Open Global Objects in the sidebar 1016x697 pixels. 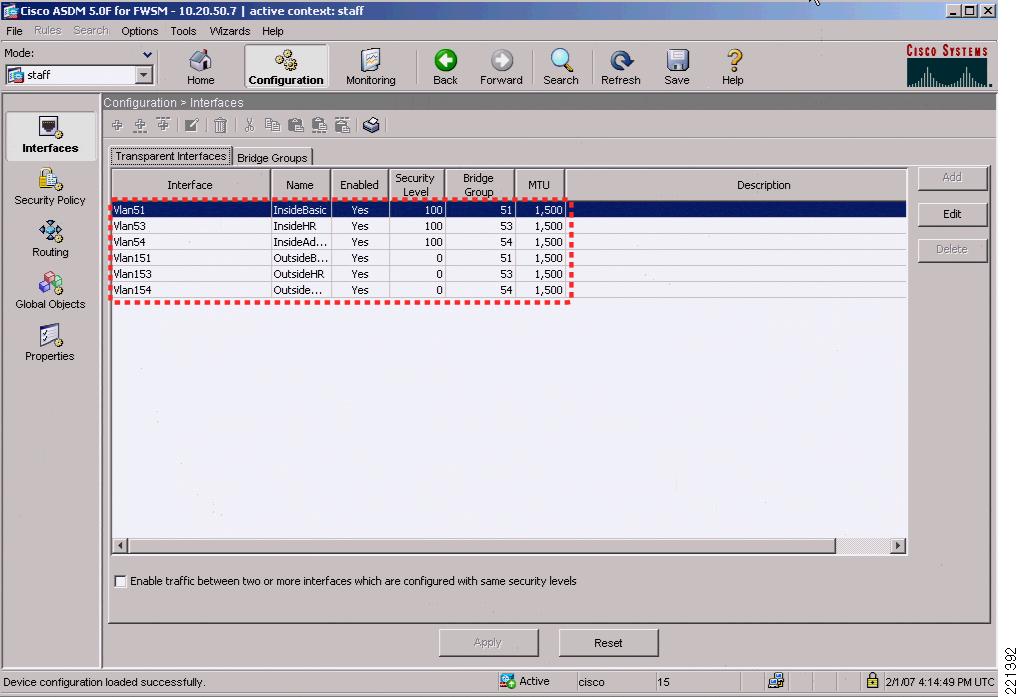pos(50,291)
